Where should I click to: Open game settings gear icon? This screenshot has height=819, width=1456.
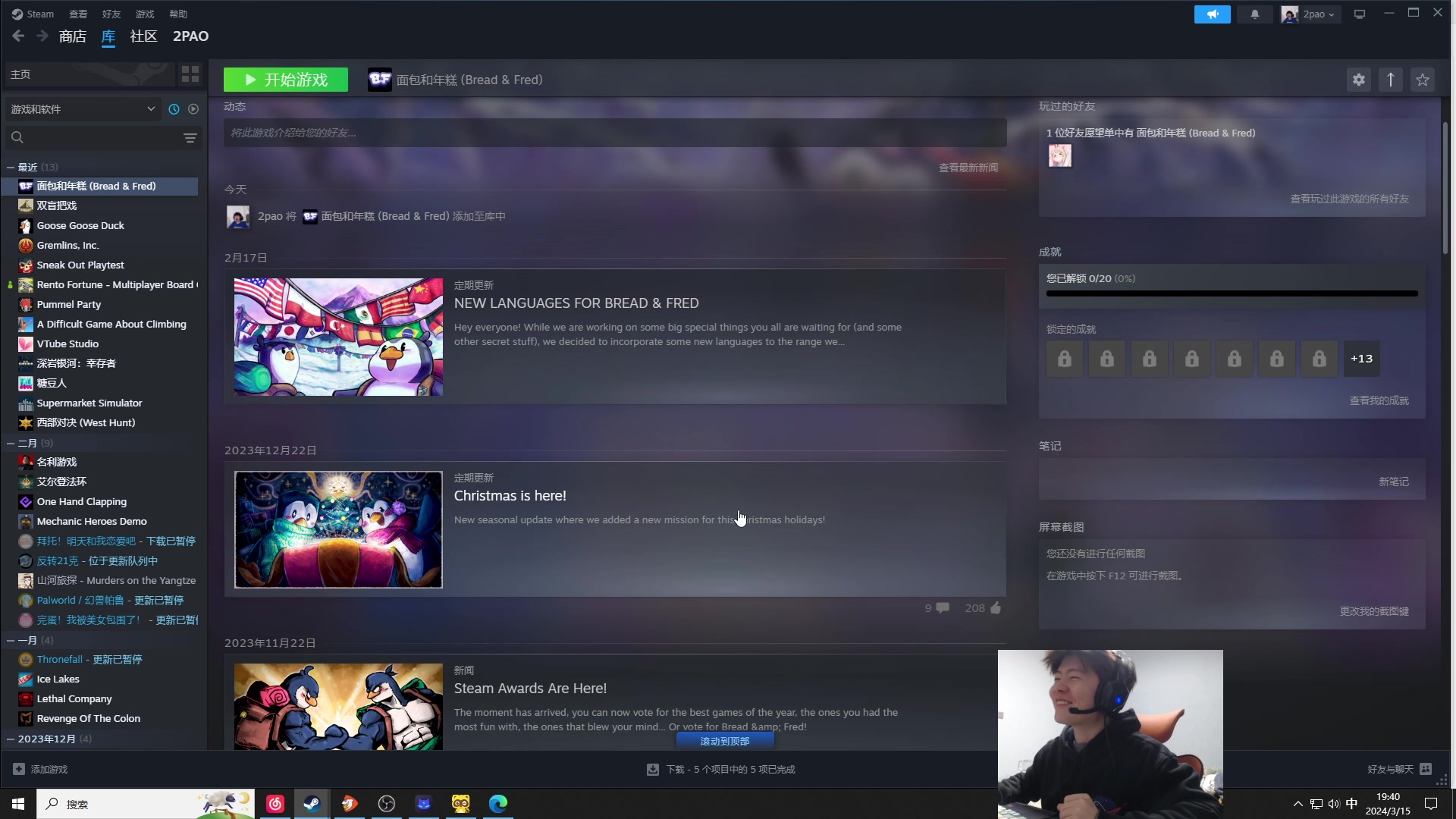(x=1359, y=80)
